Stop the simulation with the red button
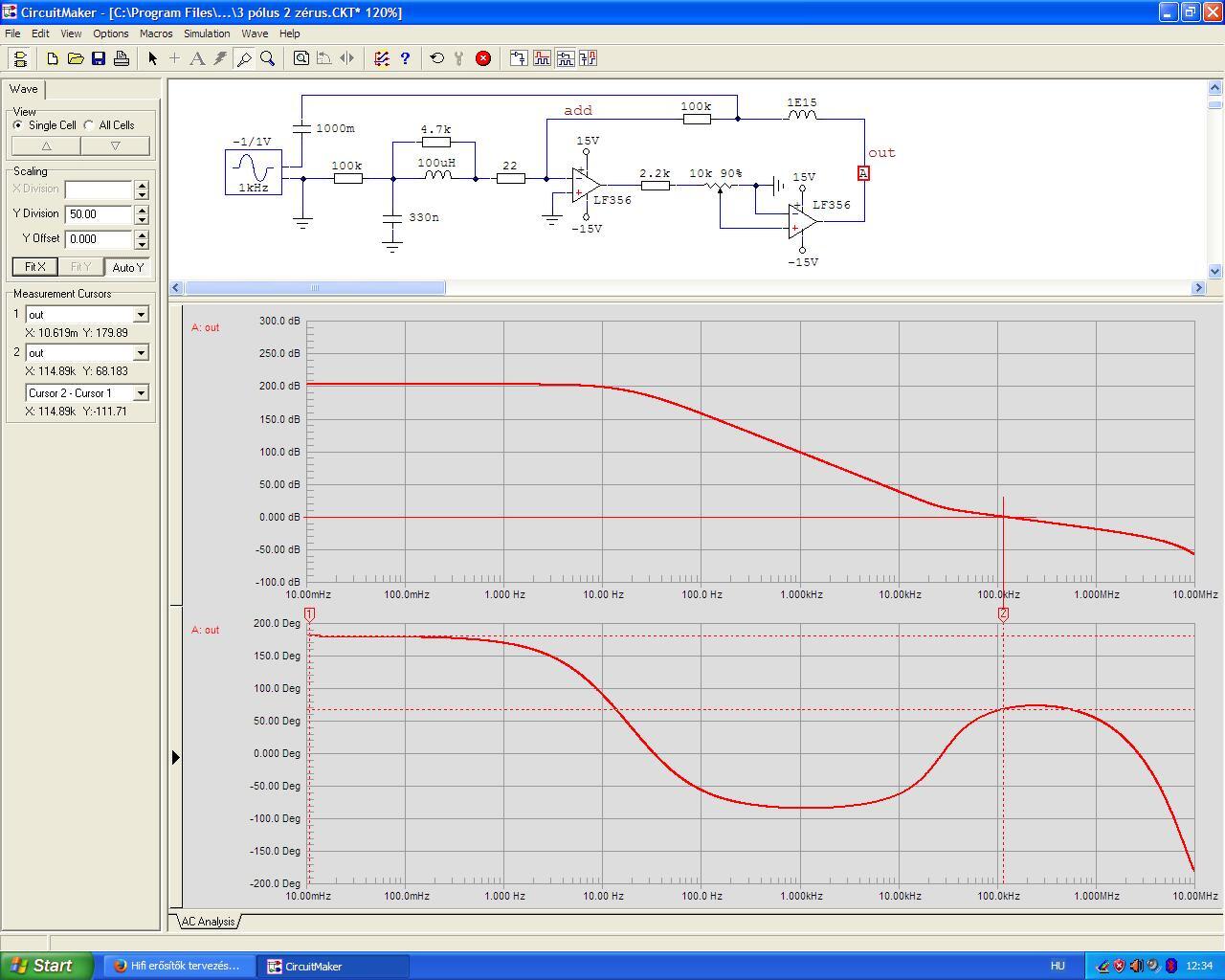Viewport: 1225px width, 980px height. tap(483, 58)
